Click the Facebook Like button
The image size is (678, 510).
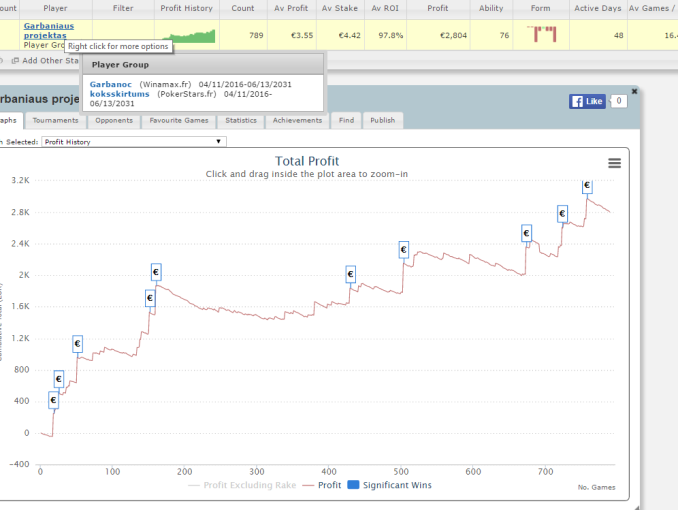[x=587, y=101]
